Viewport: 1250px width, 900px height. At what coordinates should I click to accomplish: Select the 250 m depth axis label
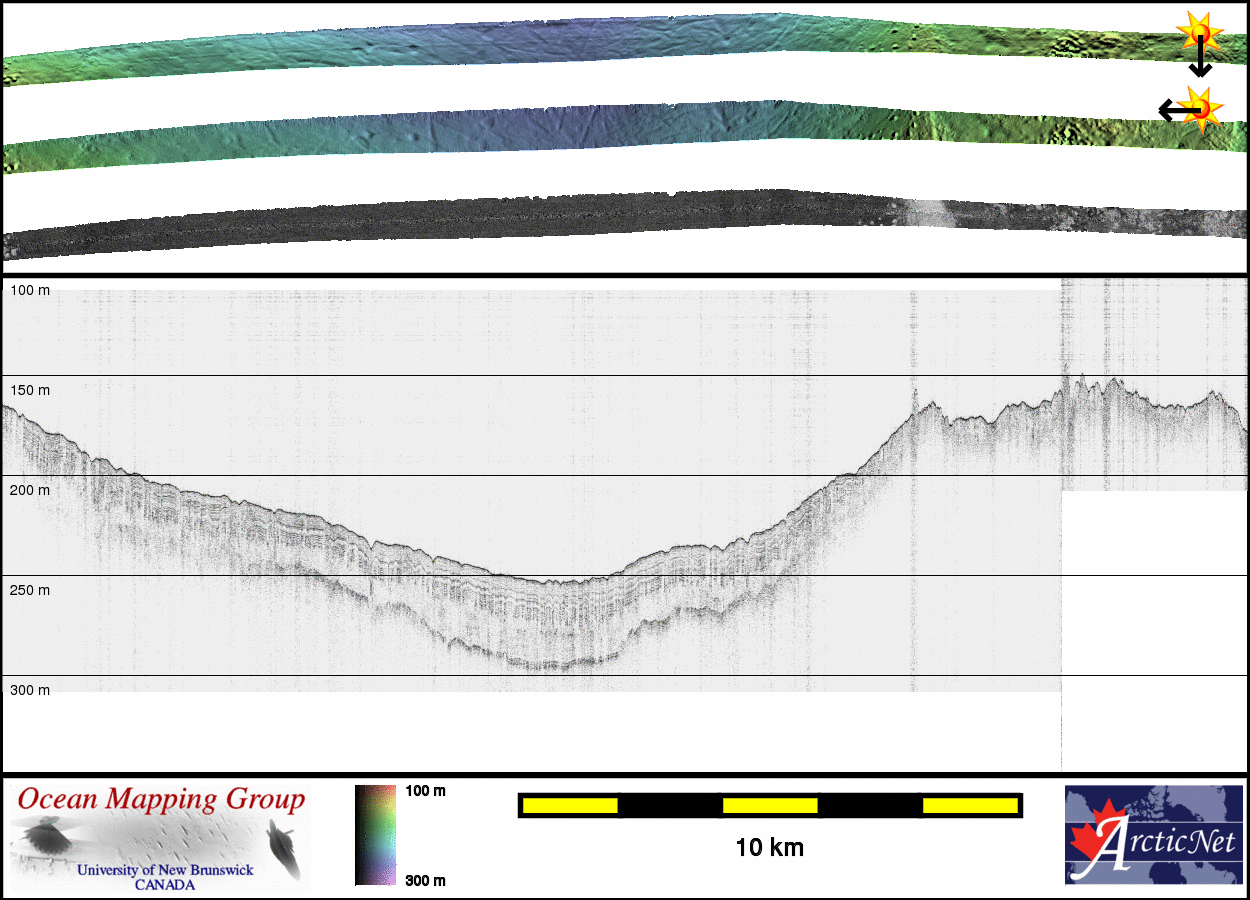(x=30, y=590)
